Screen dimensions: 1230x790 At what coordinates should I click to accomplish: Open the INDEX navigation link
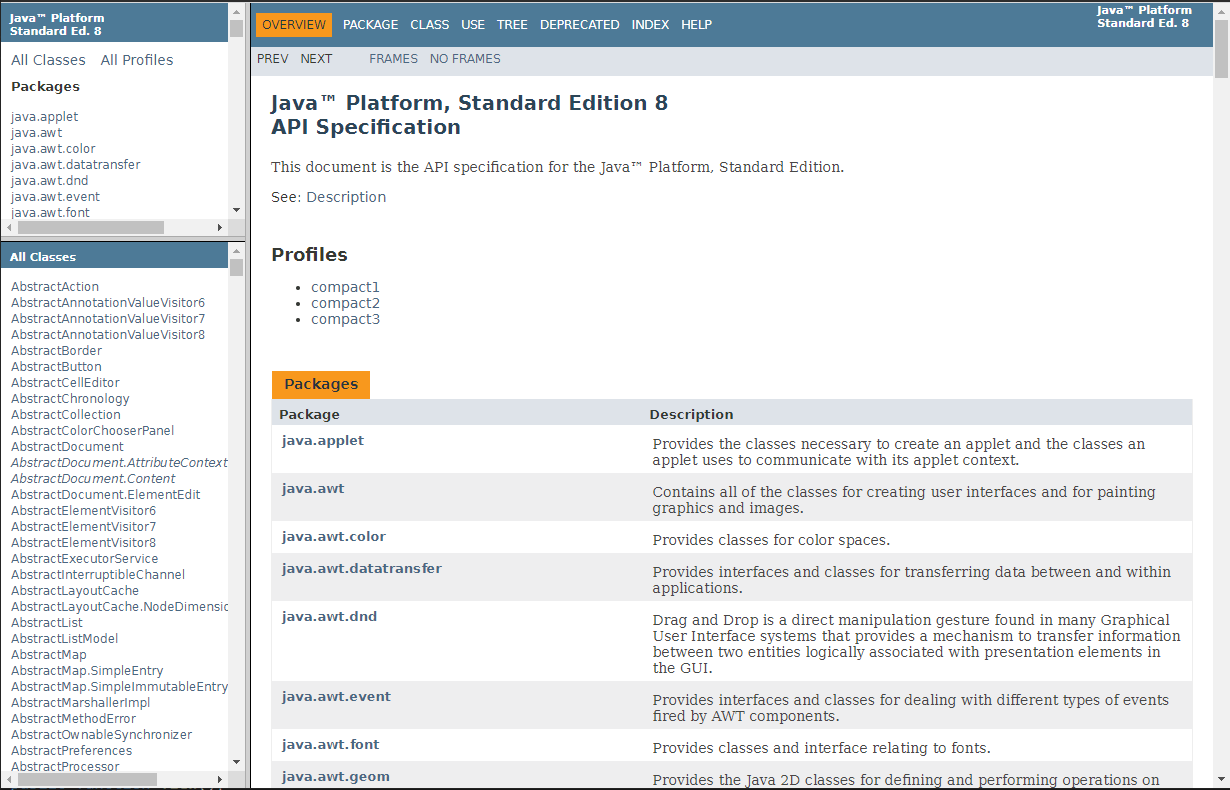tap(651, 25)
